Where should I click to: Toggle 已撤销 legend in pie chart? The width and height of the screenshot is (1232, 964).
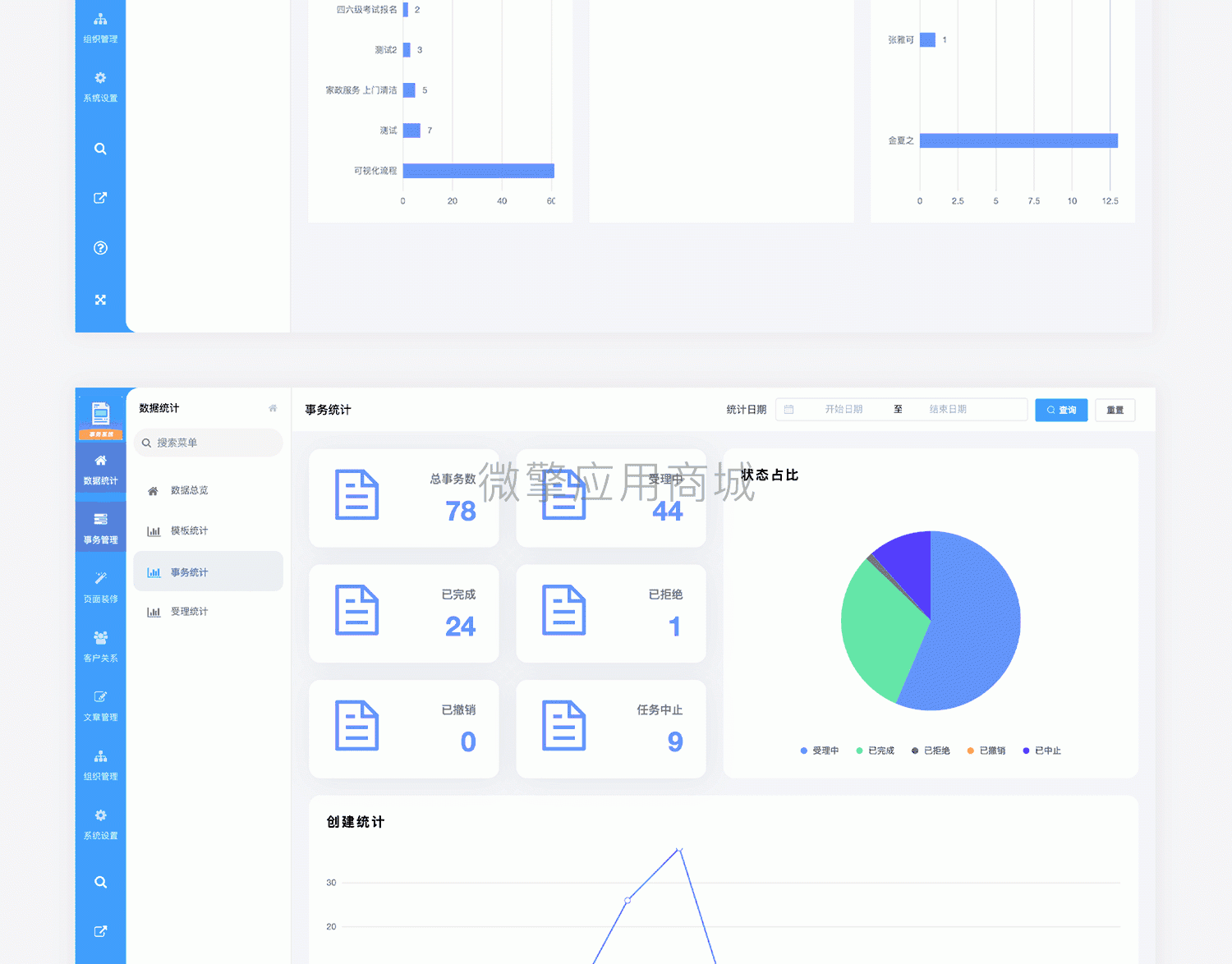click(x=986, y=751)
